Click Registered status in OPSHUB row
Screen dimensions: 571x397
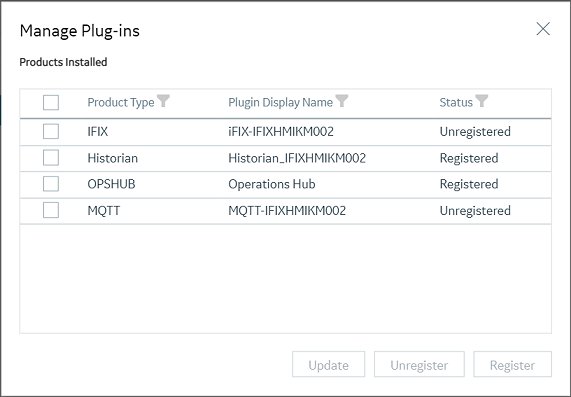(x=469, y=184)
